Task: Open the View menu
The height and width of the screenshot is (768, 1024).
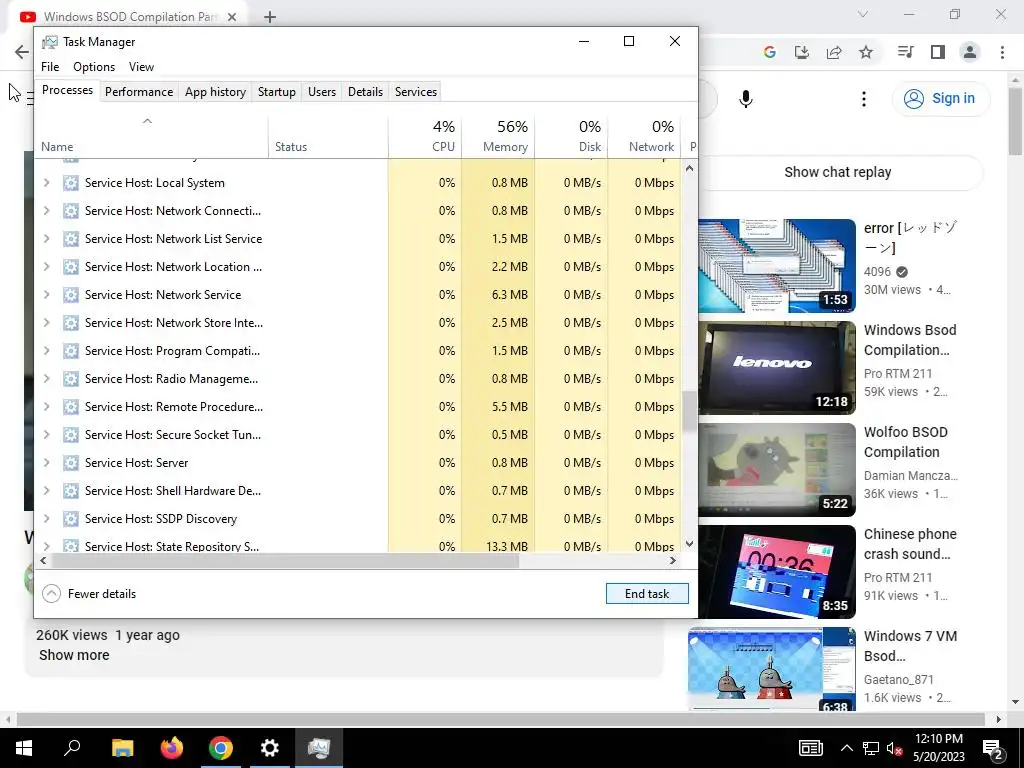Action: 141,67
